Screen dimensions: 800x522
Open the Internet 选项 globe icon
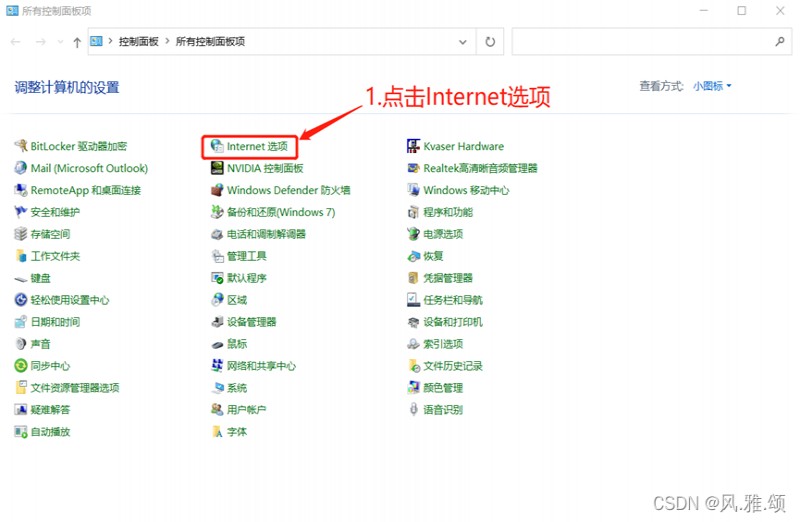pyautogui.click(x=217, y=146)
